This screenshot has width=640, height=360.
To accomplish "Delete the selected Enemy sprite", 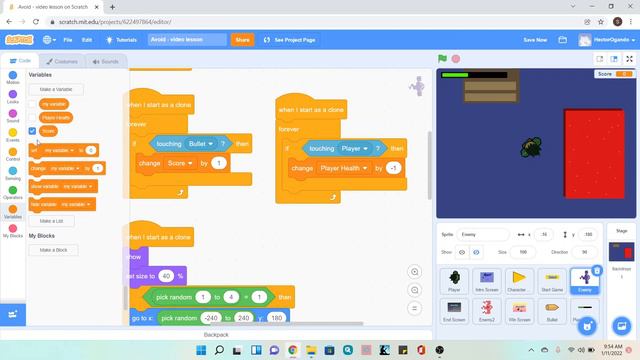I will pos(597,270).
